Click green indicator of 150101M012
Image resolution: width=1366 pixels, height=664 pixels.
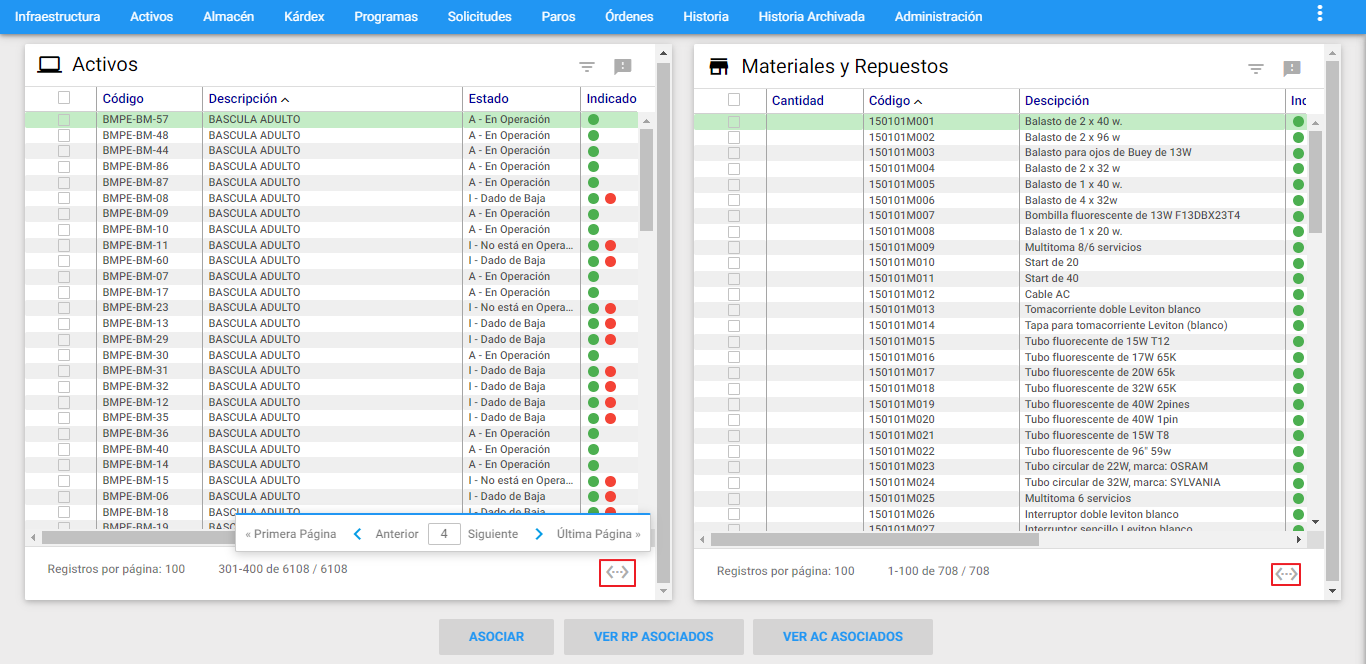click(x=1298, y=295)
